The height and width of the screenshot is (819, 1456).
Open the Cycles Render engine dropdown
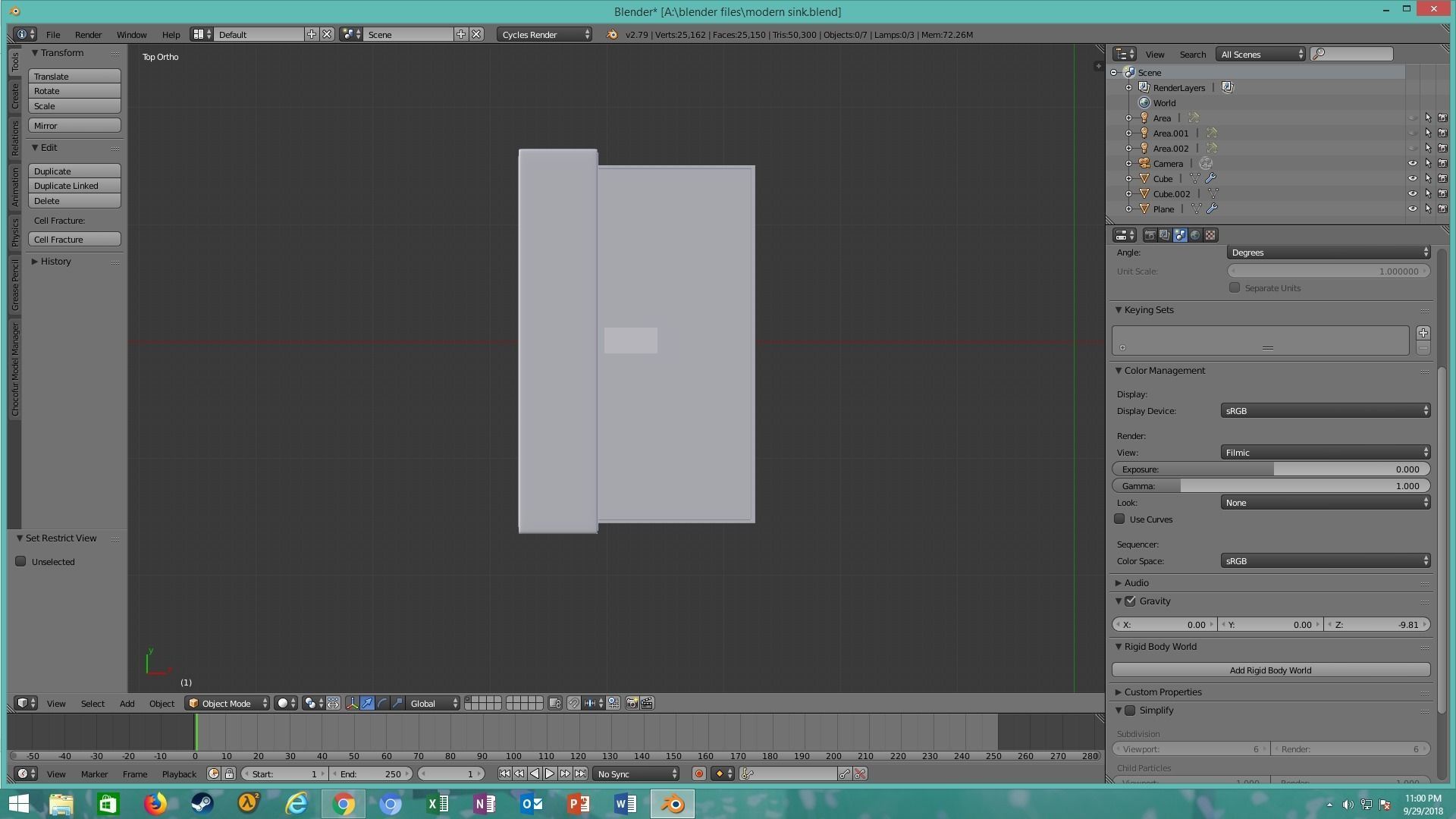pyautogui.click(x=544, y=35)
